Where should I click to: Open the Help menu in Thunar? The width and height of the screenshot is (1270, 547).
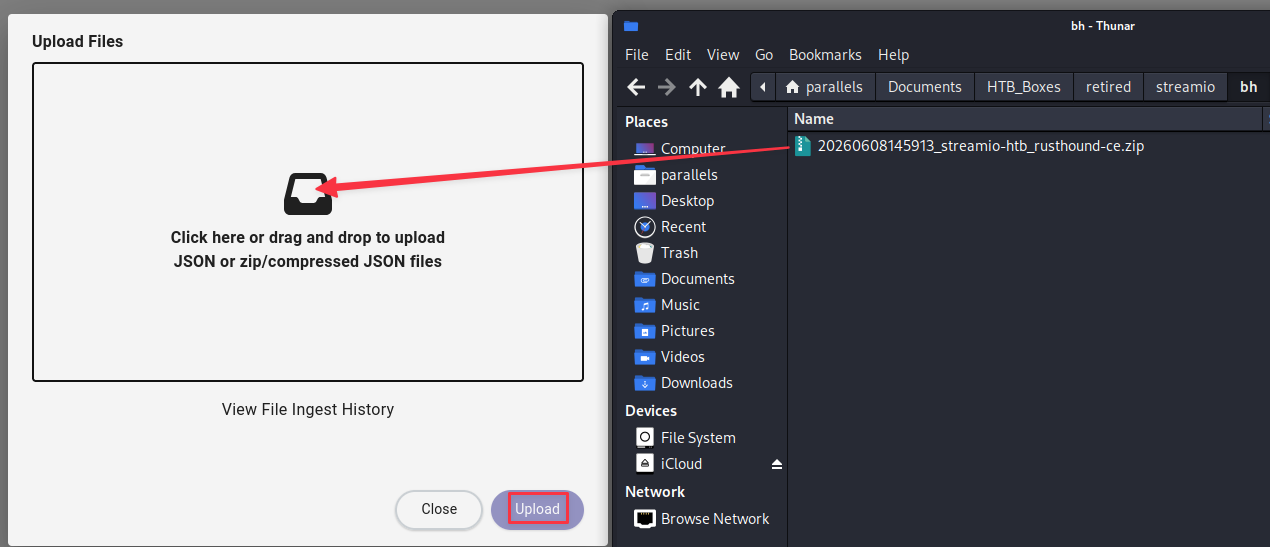point(893,55)
